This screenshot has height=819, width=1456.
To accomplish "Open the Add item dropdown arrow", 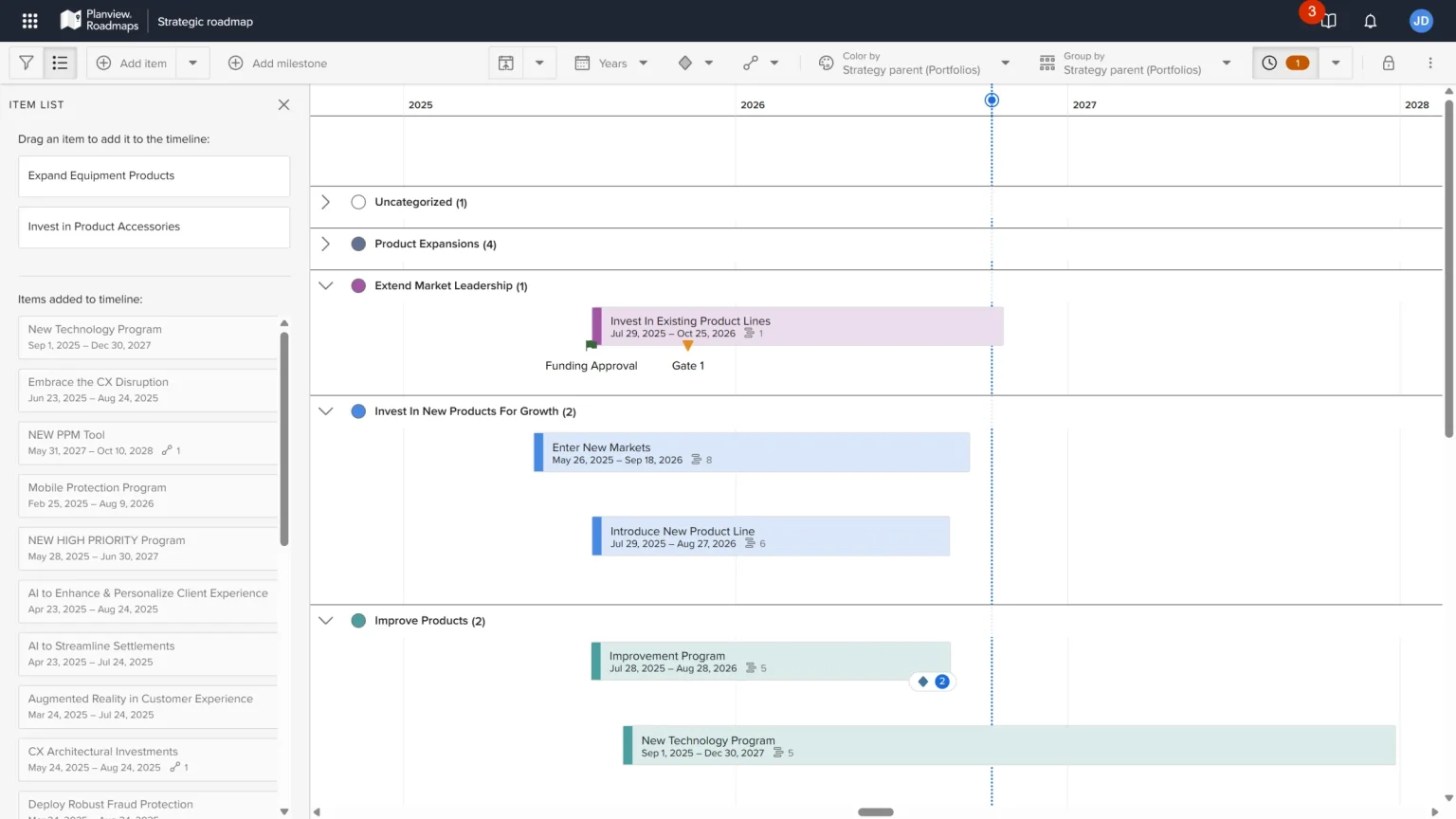I will 192,63.
